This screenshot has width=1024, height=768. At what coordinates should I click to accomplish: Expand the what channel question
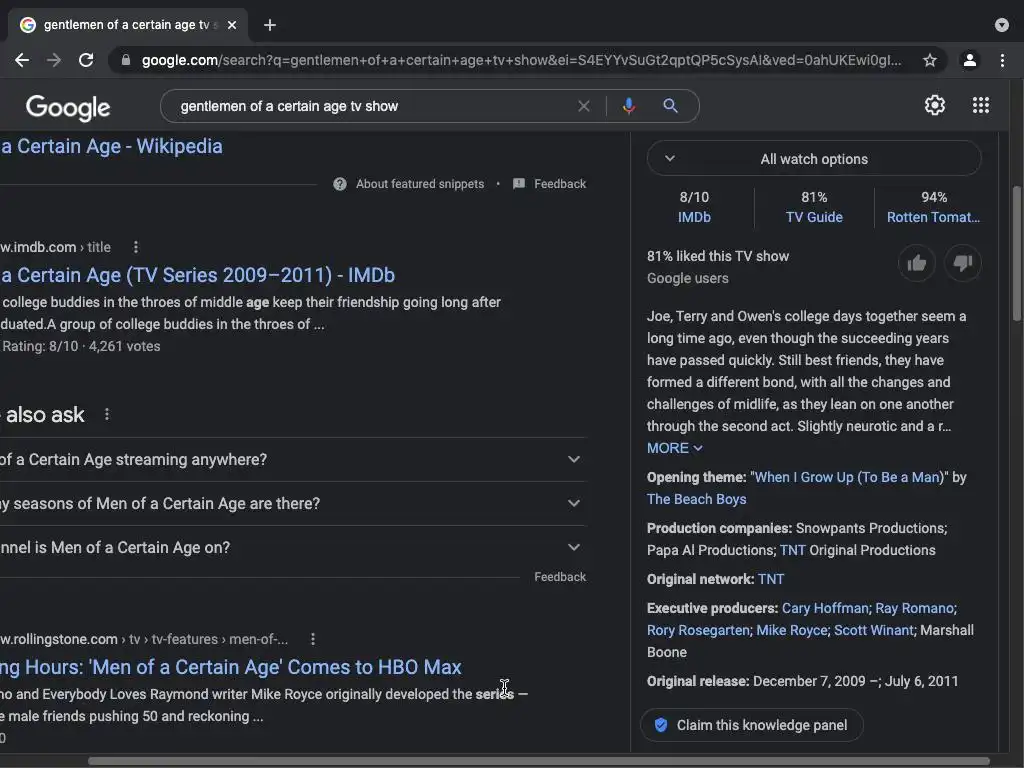(293, 547)
